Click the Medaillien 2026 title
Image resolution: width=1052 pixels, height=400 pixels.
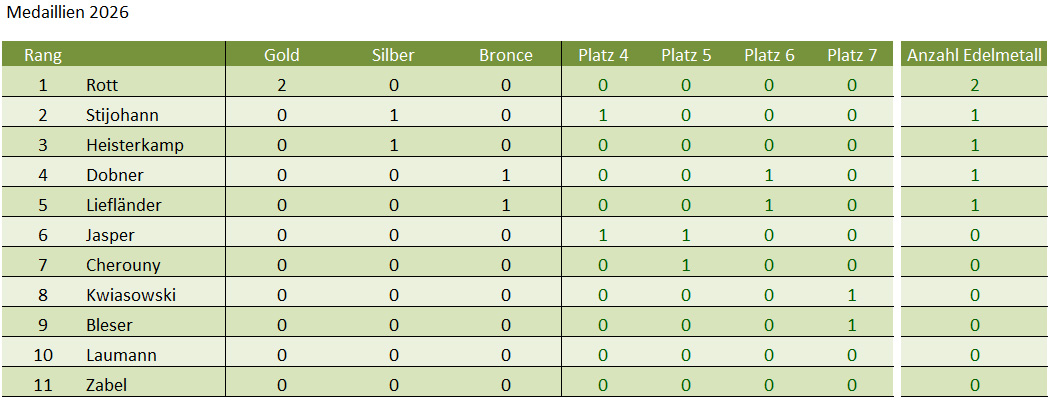(67, 13)
